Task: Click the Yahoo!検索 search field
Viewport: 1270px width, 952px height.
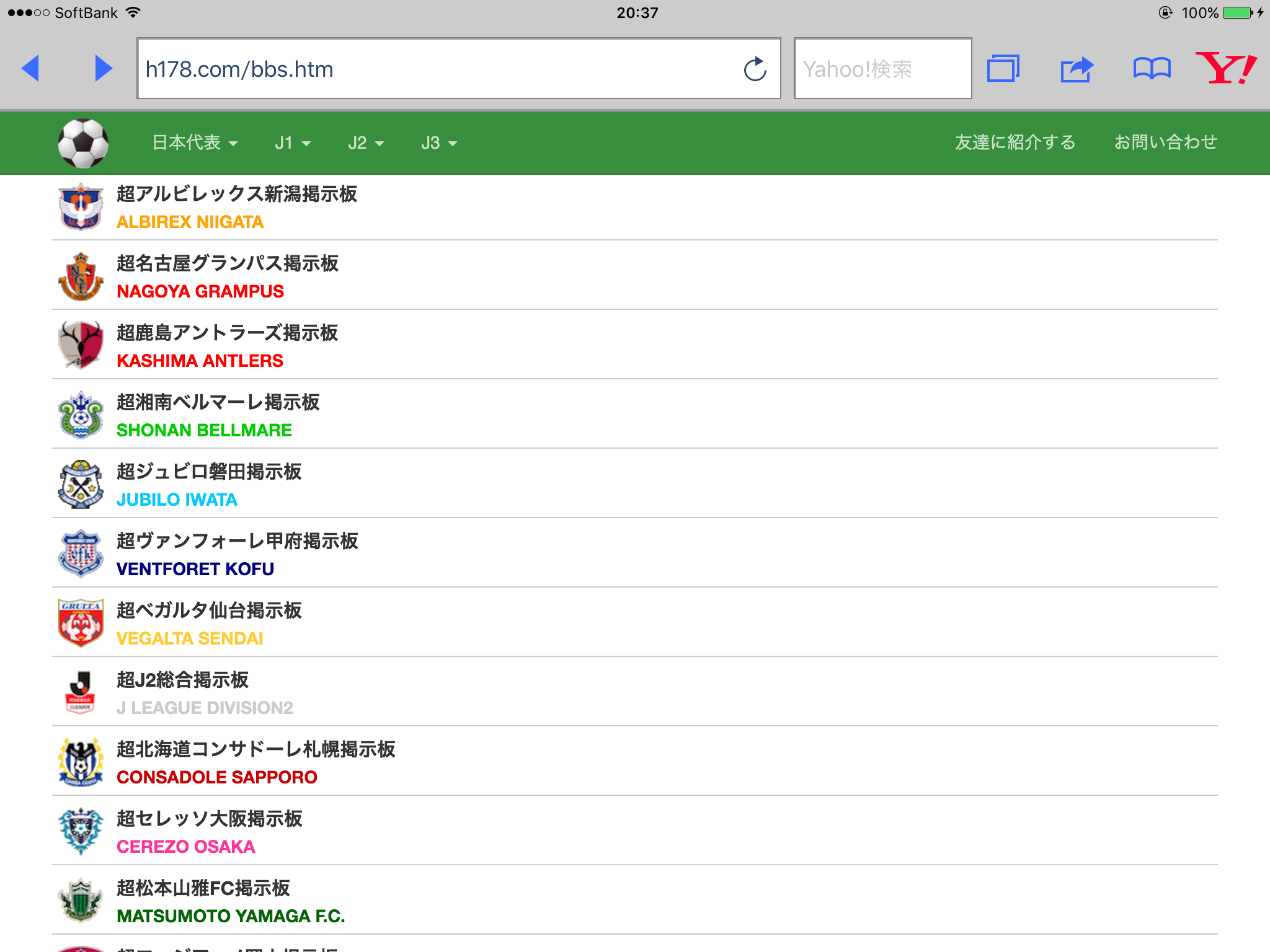Action: [x=882, y=69]
